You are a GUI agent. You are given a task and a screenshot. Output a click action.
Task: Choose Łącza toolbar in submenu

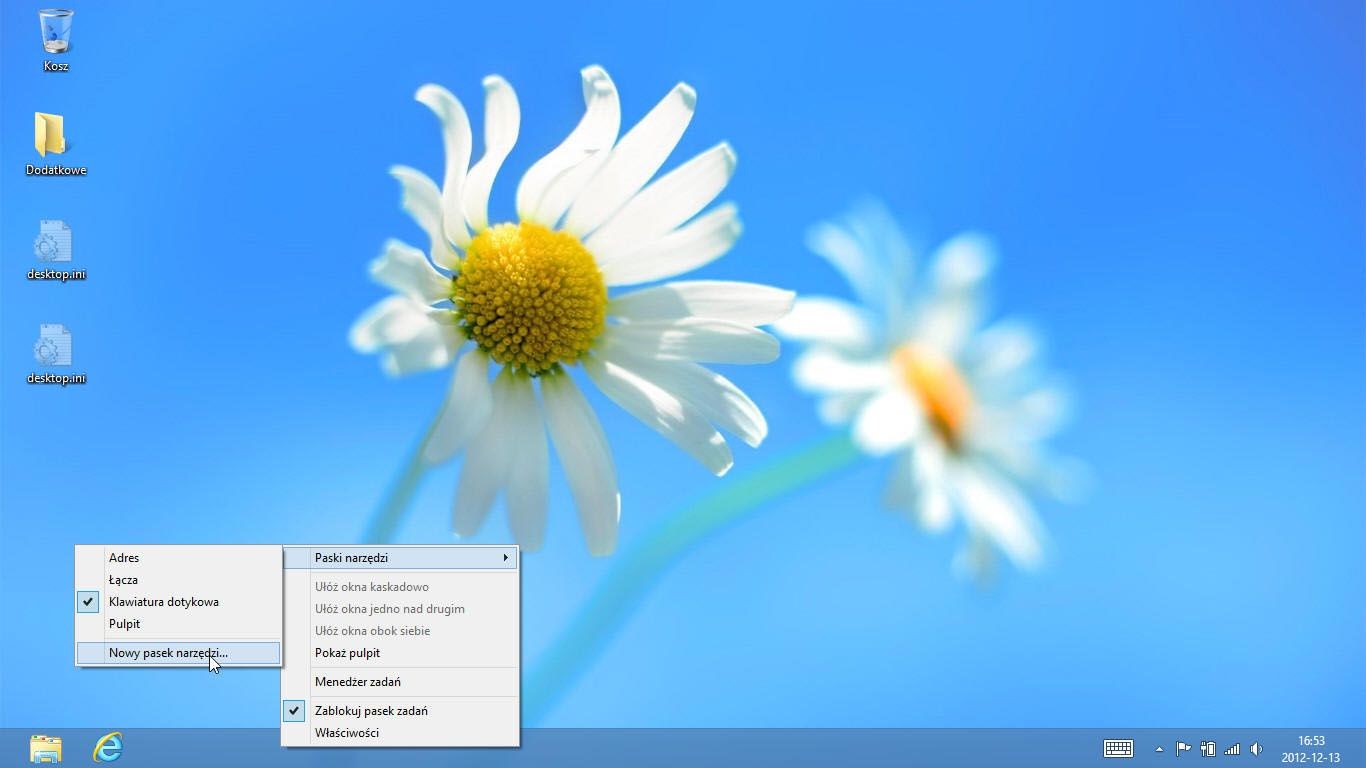coord(179,580)
